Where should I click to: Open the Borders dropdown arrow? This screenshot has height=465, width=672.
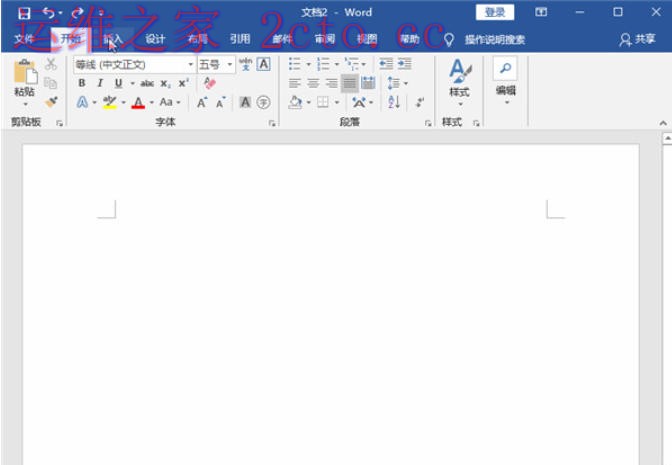(337, 102)
